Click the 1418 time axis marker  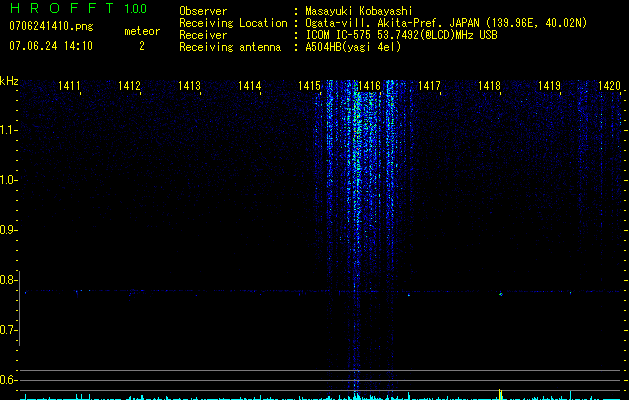click(489, 85)
